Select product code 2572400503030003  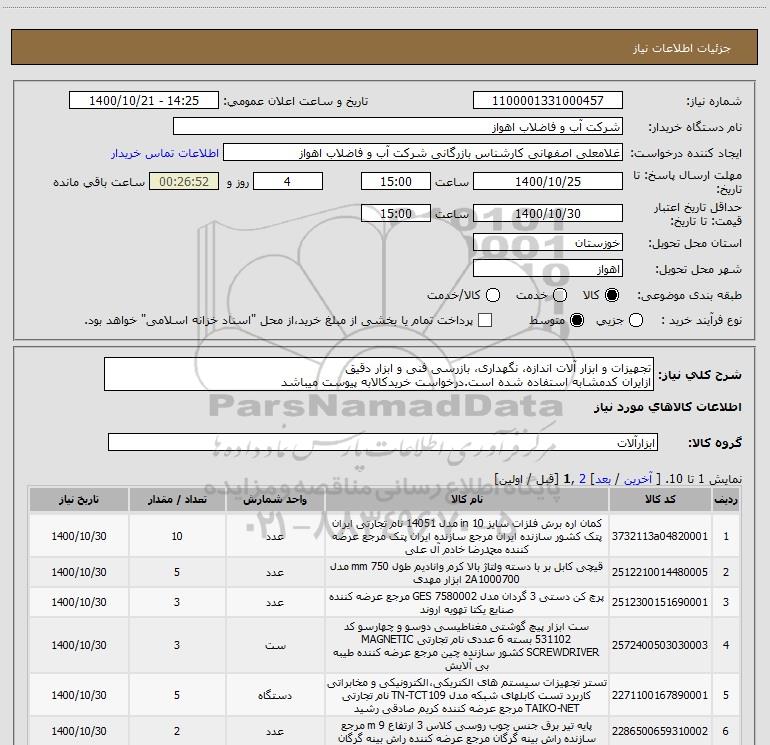pos(660,645)
